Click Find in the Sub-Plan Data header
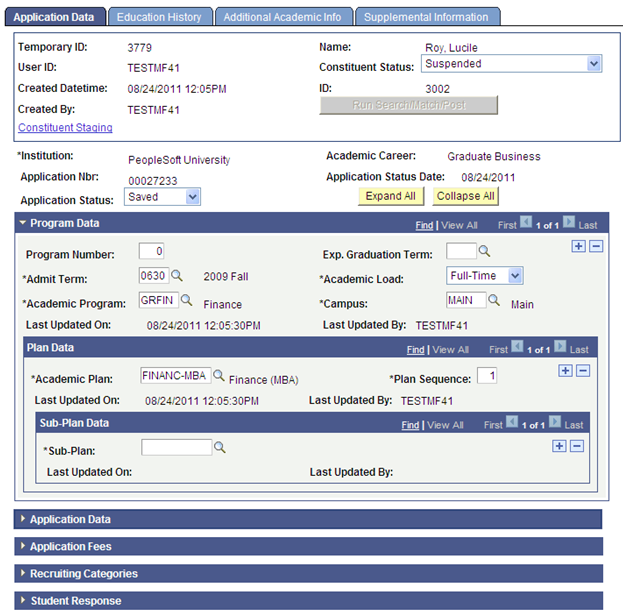The height and width of the screenshot is (614, 623). (410, 425)
